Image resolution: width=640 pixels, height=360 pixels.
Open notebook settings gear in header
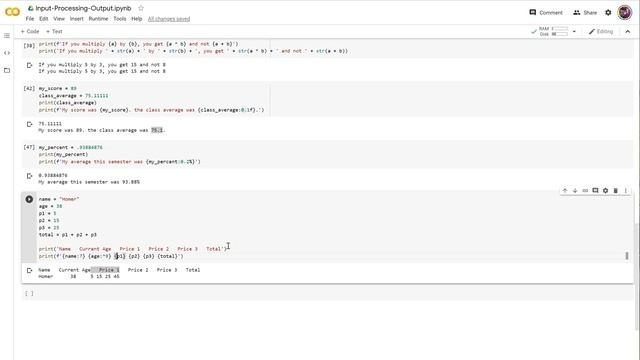point(608,13)
